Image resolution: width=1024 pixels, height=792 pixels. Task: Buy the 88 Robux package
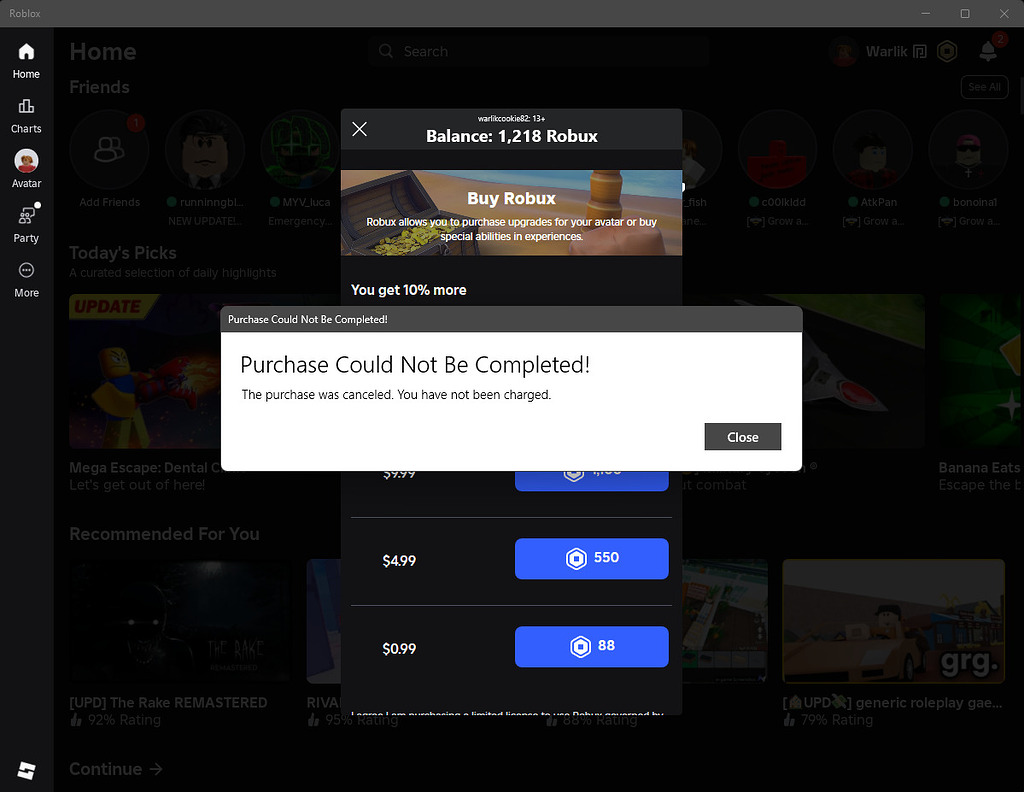pyautogui.click(x=592, y=647)
